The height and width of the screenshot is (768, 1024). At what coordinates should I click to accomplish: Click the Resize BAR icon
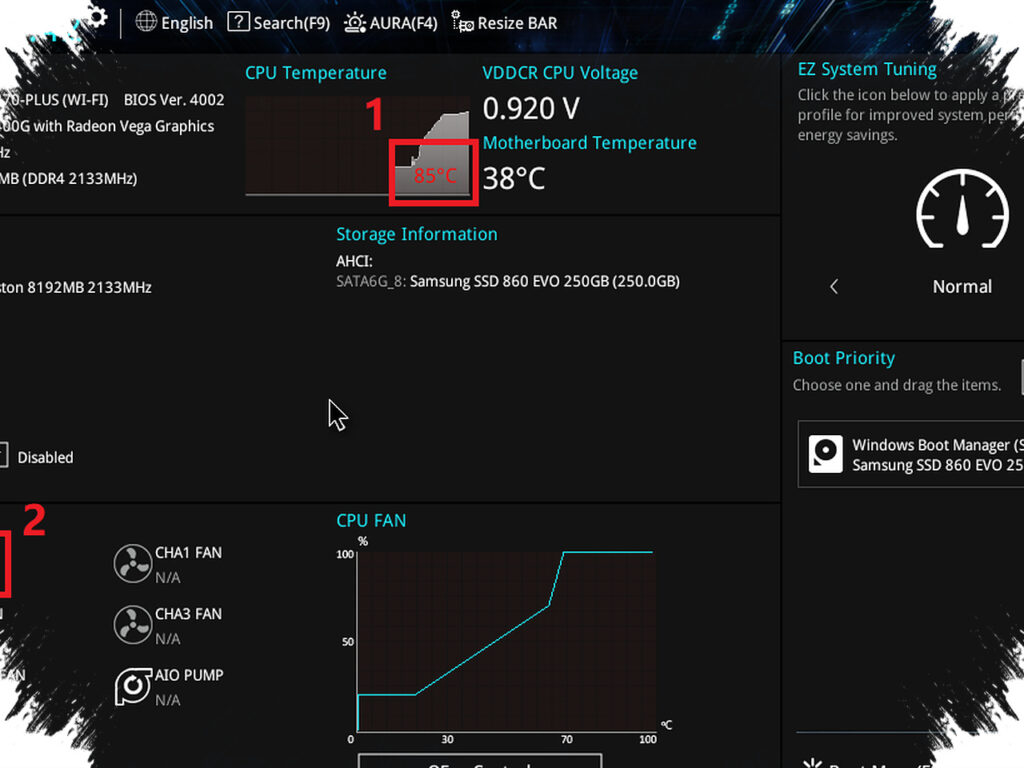click(462, 22)
